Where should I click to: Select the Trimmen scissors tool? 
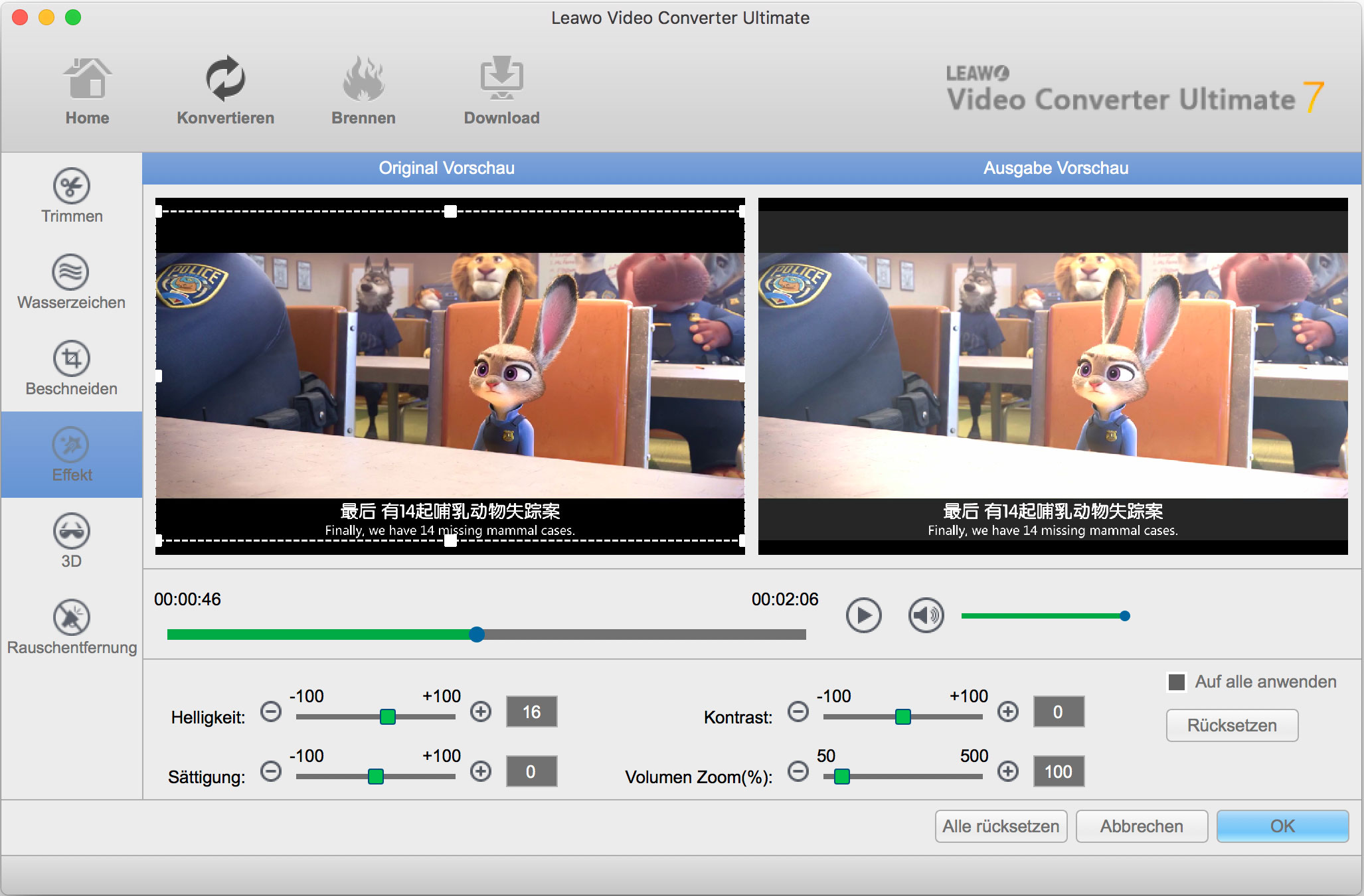72,196
